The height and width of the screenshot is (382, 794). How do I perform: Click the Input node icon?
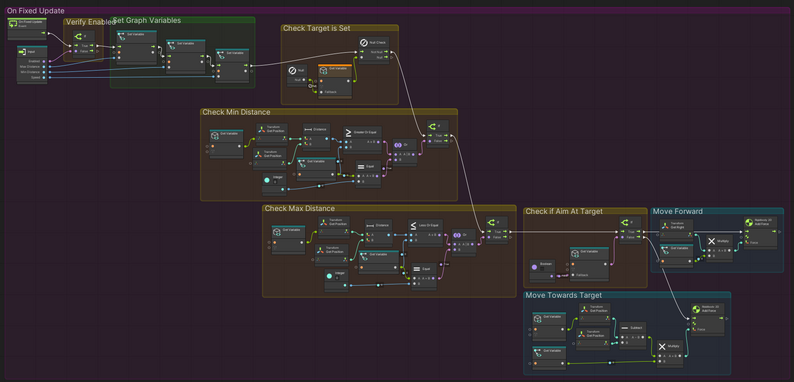pos(23,52)
